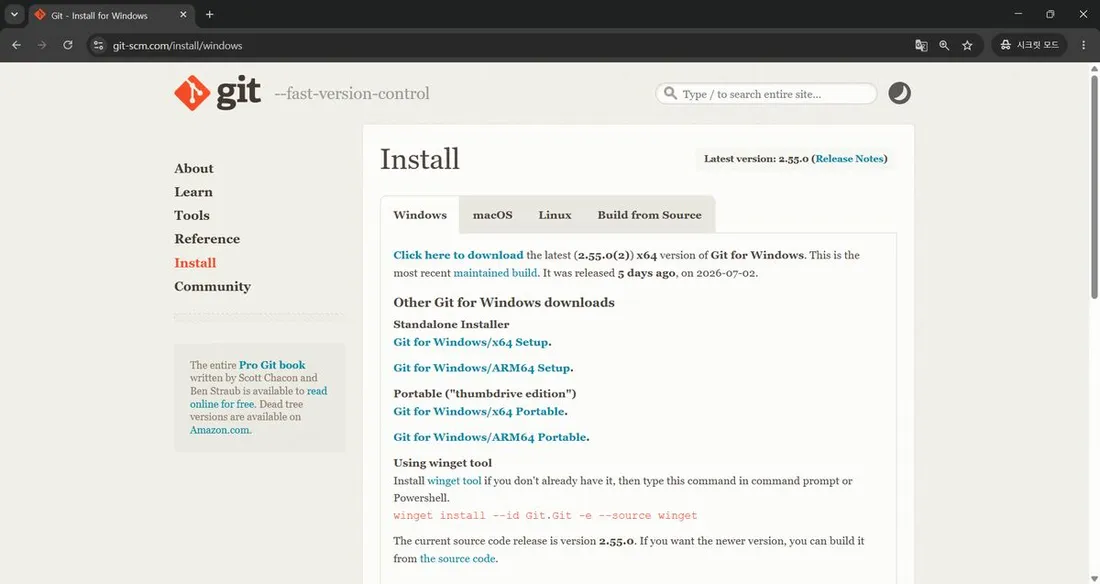Viewport: 1100px width, 584px height.
Task: Close the Git - Install for Windows tab
Action: (x=183, y=15)
